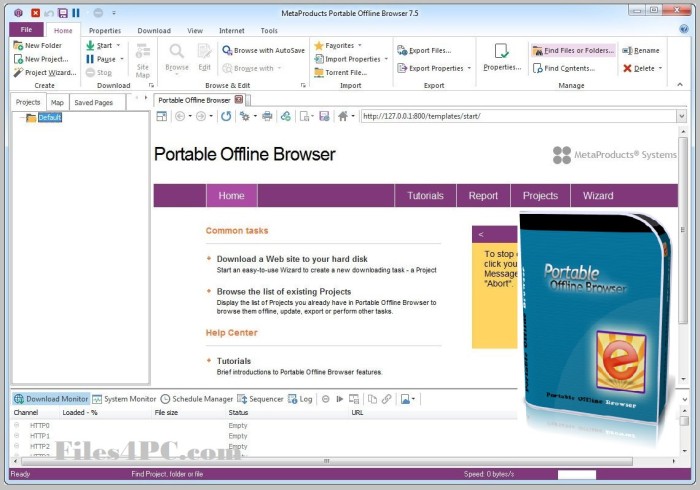The height and width of the screenshot is (490, 700).
Task: Open the Log tab
Action: point(300,399)
